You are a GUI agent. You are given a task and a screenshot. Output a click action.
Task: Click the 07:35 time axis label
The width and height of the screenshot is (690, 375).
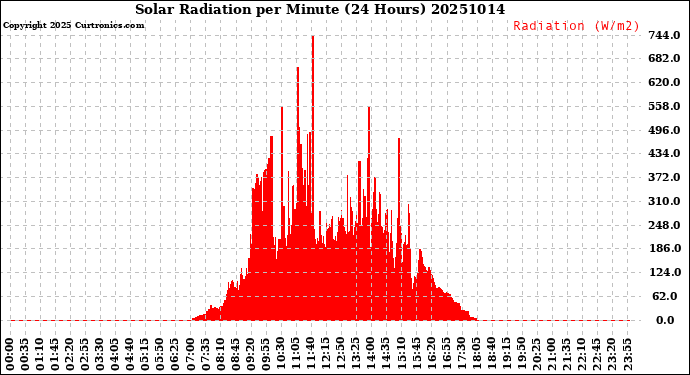(x=206, y=354)
